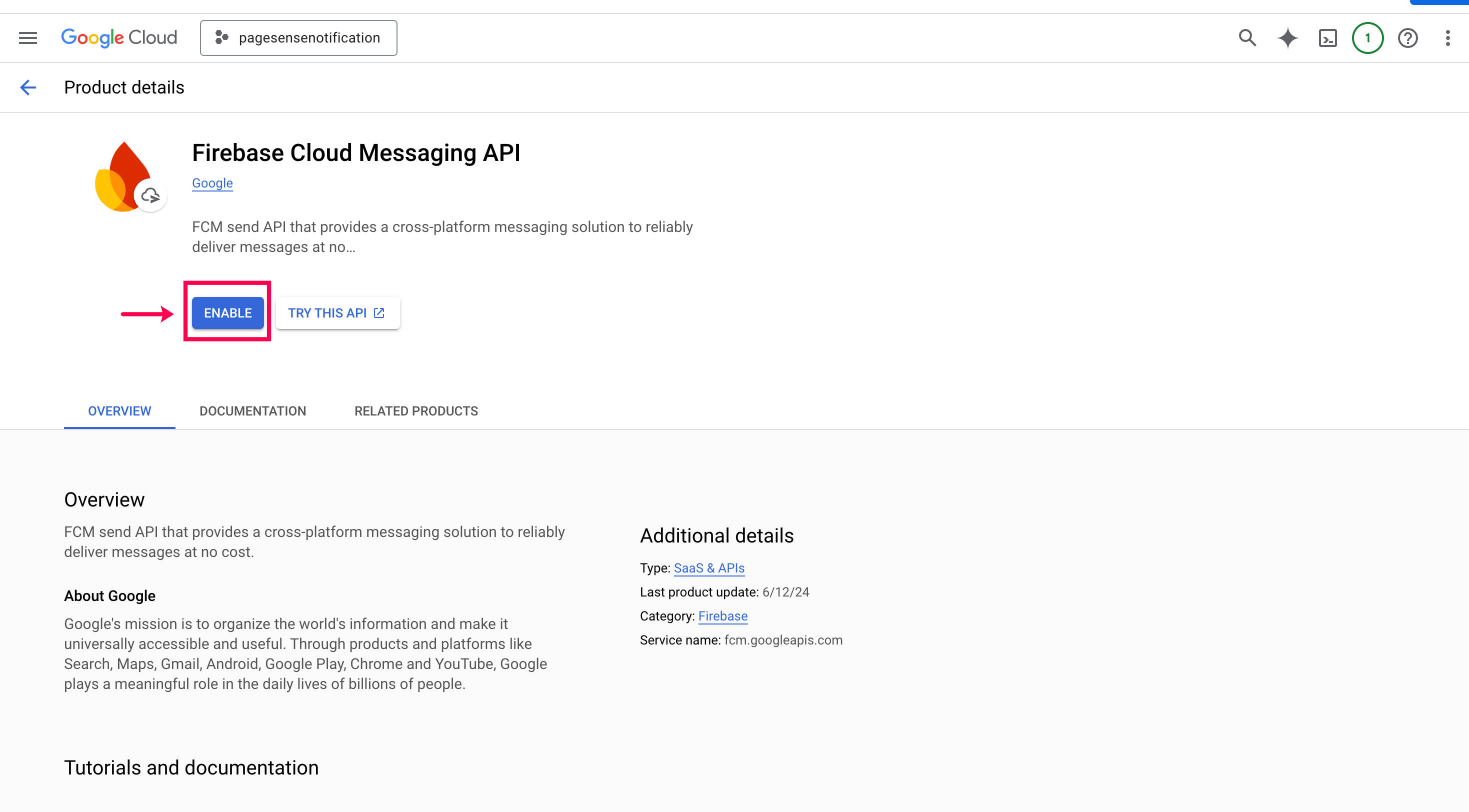
Task: Switch to the DOCUMENTATION tab
Action: pyautogui.click(x=252, y=410)
